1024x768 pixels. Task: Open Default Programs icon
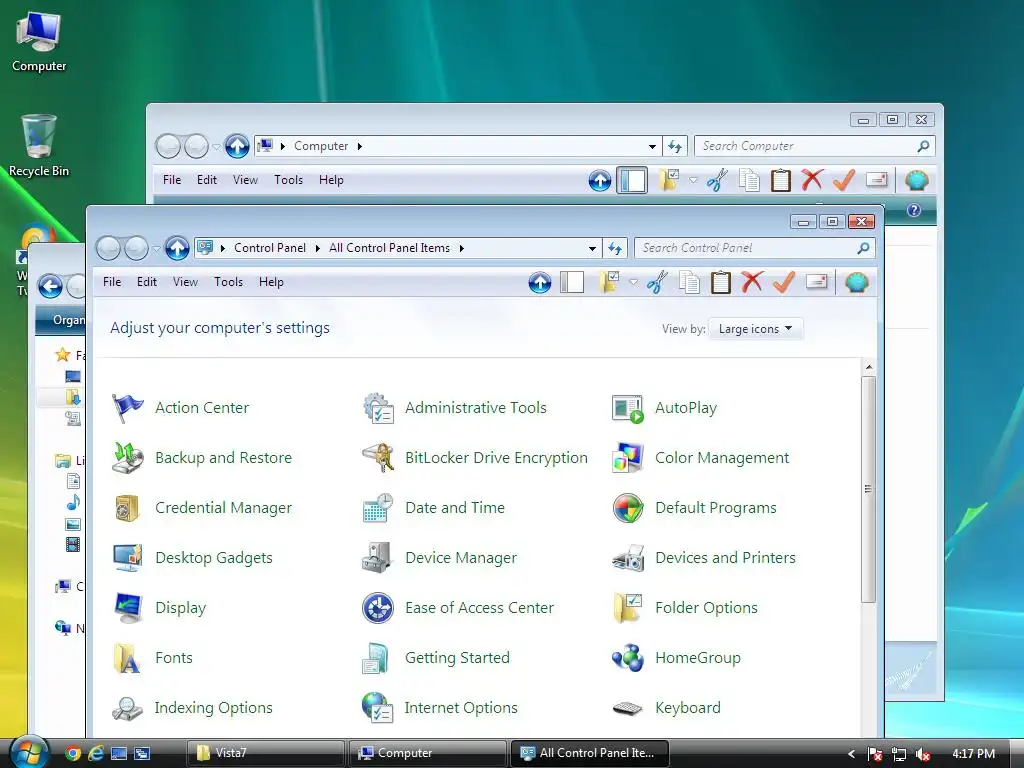point(628,508)
